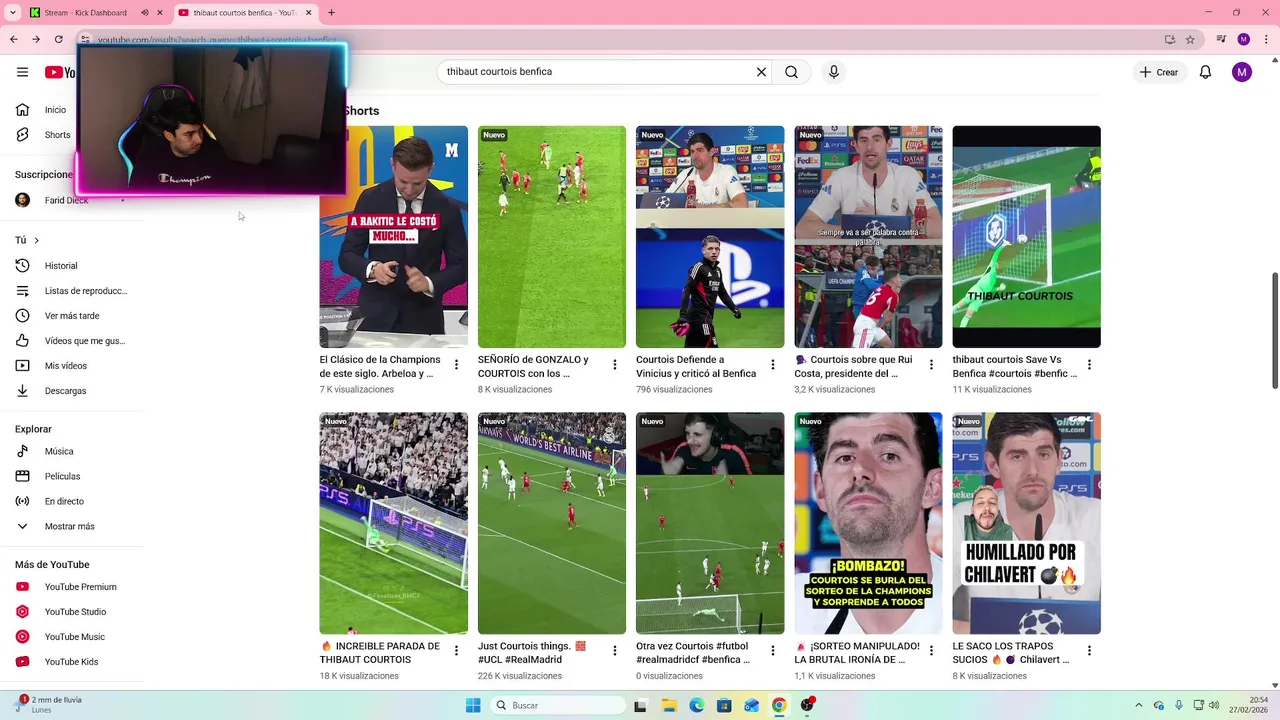1280x720 pixels.
Task: Click the Mis vídeos play icon
Action: [x=22, y=366]
